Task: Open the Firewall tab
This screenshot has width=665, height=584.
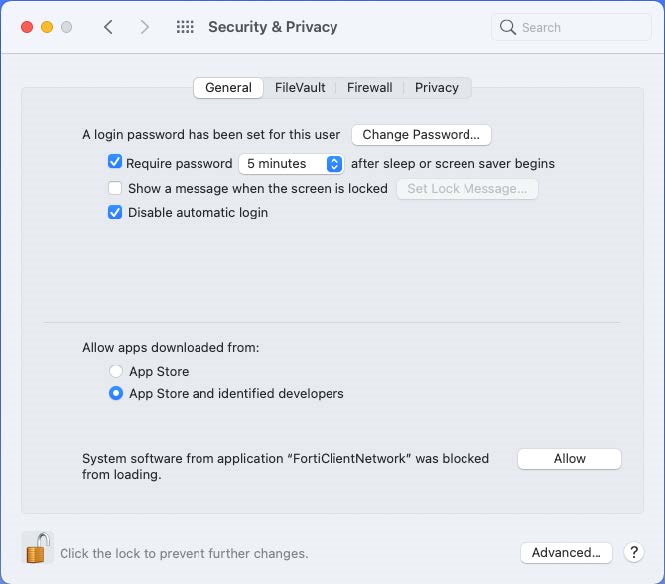Action: pos(369,88)
